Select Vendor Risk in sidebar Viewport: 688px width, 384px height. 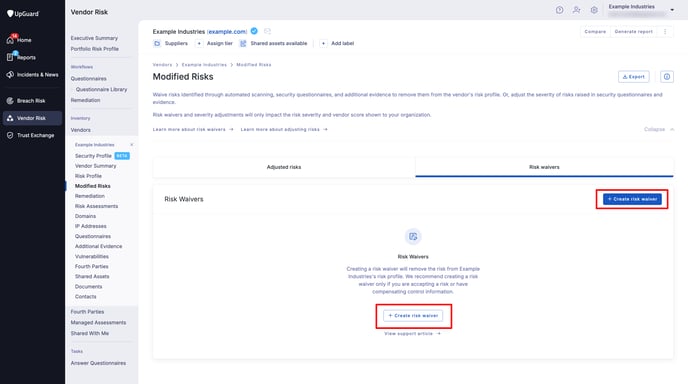click(x=32, y=118)
